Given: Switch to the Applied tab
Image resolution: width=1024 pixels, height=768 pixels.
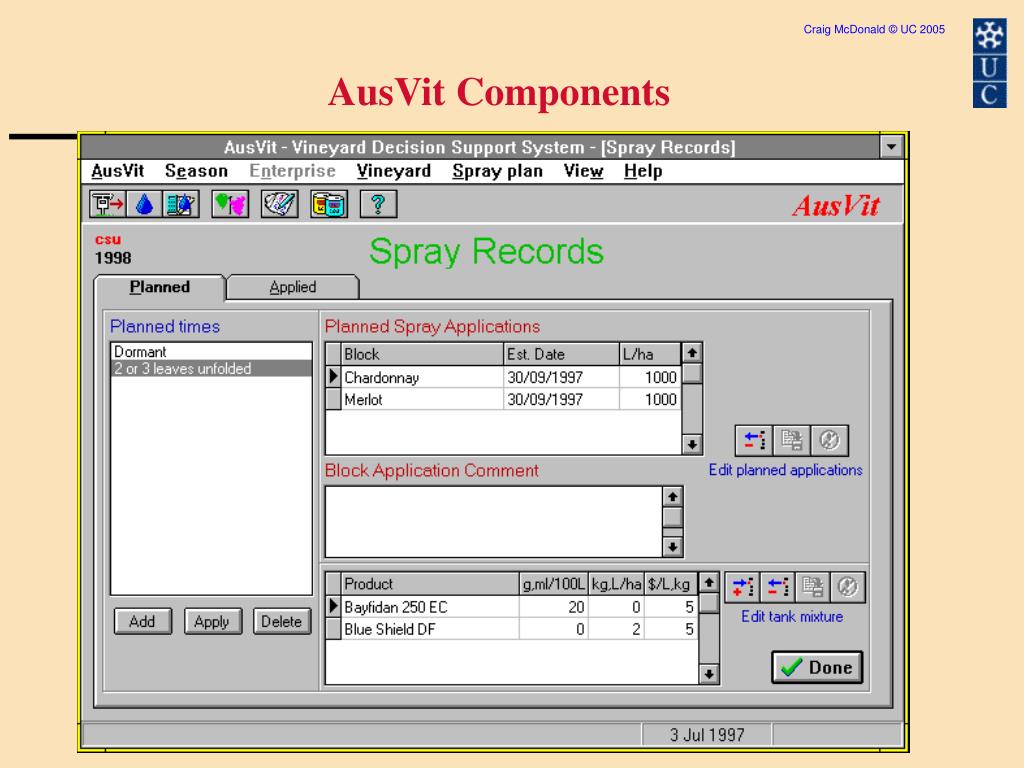Looking at the screenshot, I should (293, 287).
